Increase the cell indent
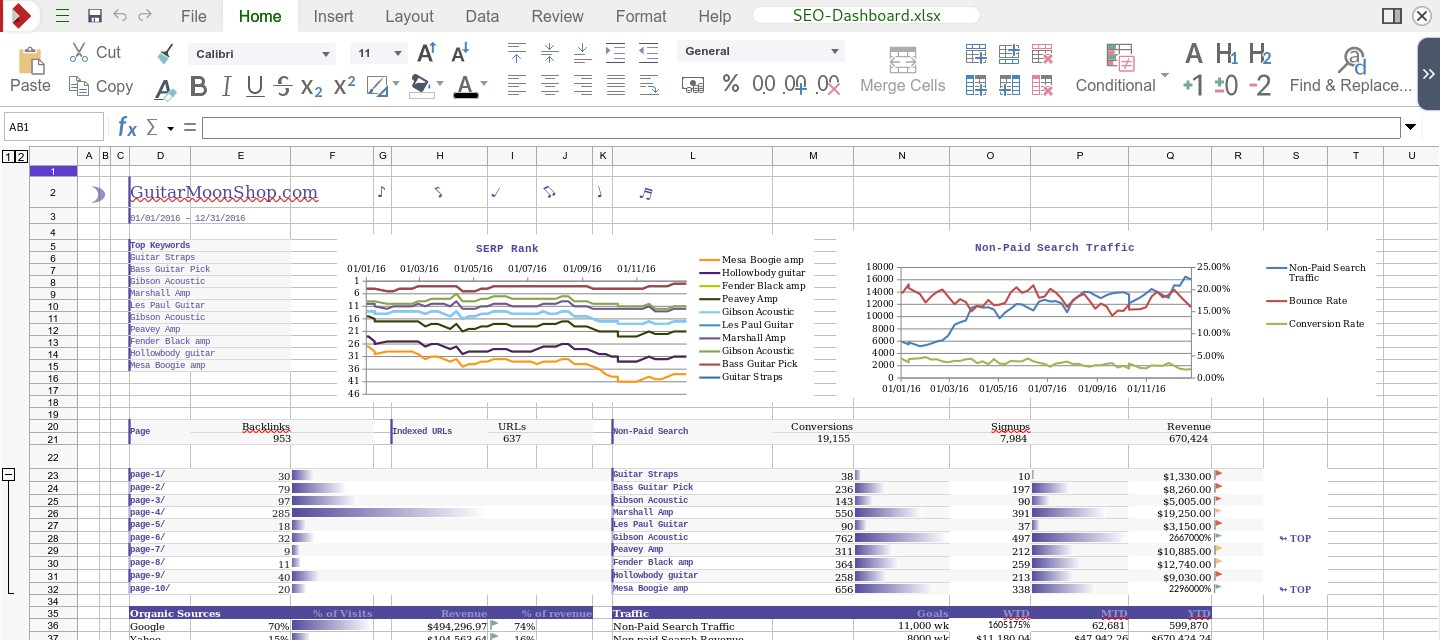Image resolution: width=1440 pixels, height=640 pixels. tap(616, 53)
